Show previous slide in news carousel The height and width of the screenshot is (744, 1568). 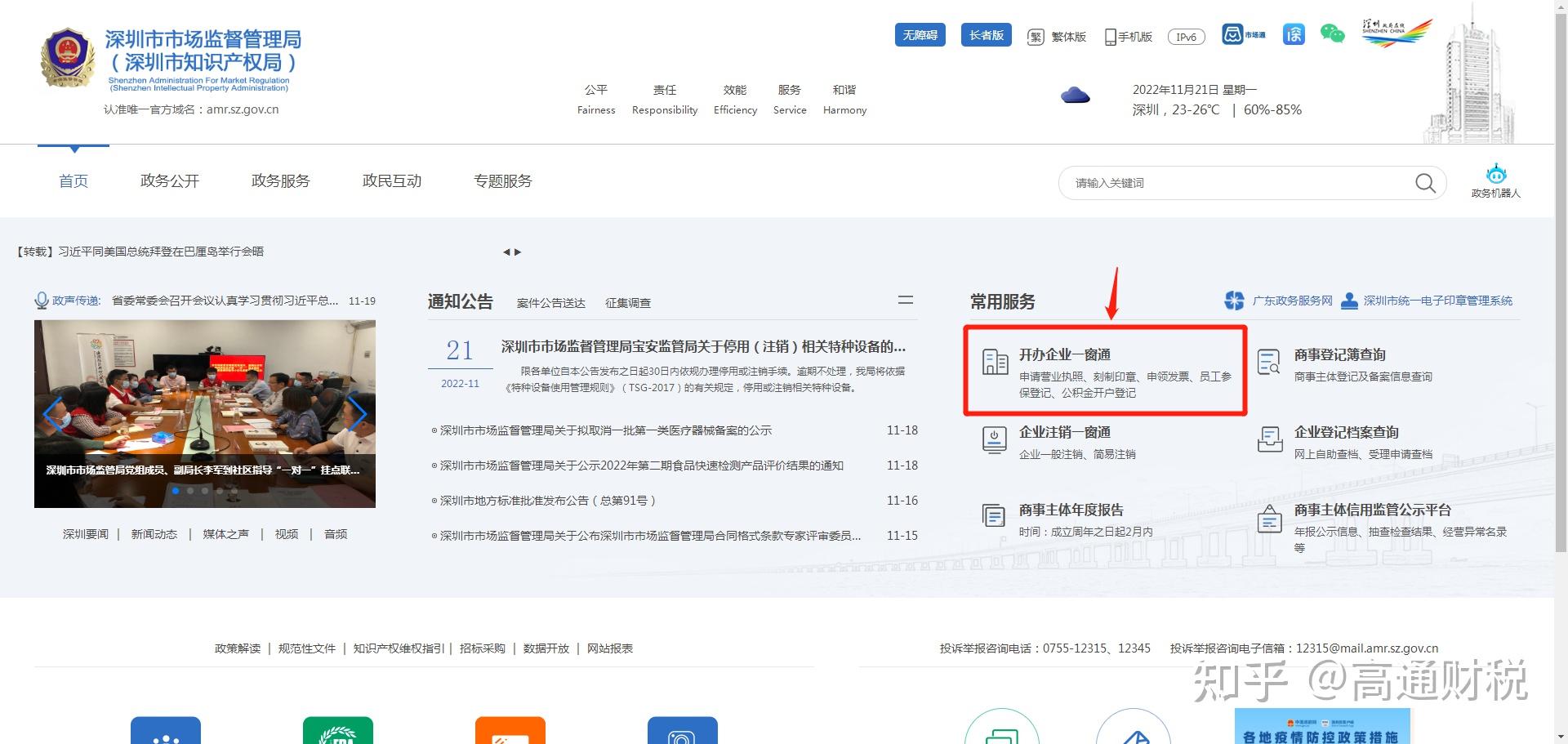(53, 413)
